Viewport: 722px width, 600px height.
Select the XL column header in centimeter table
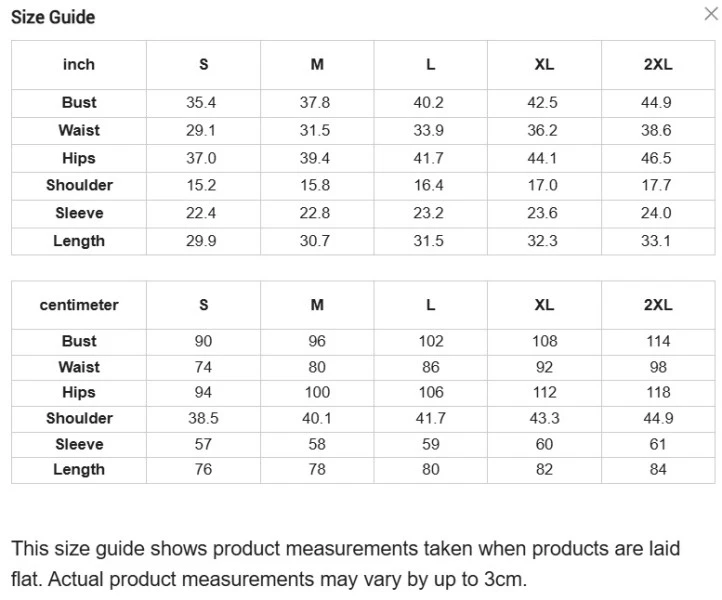[x=544, y=305]
